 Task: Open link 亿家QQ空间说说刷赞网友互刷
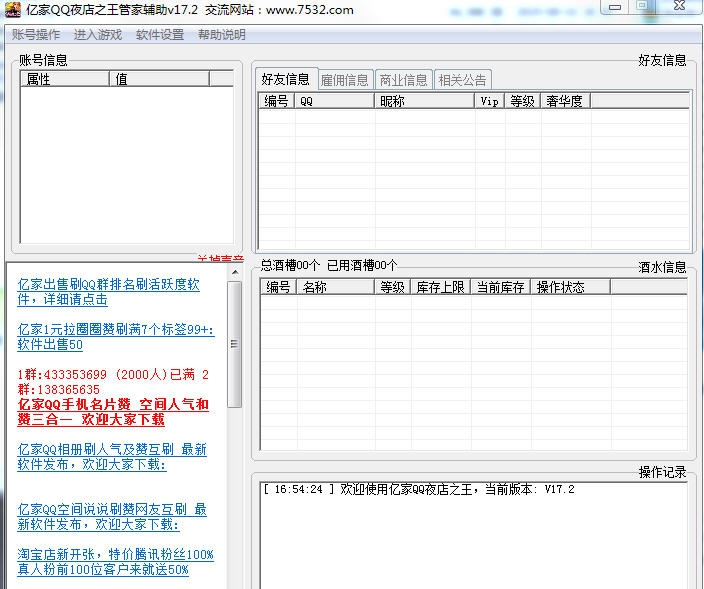pyautogui.click(x=112, y=517)
